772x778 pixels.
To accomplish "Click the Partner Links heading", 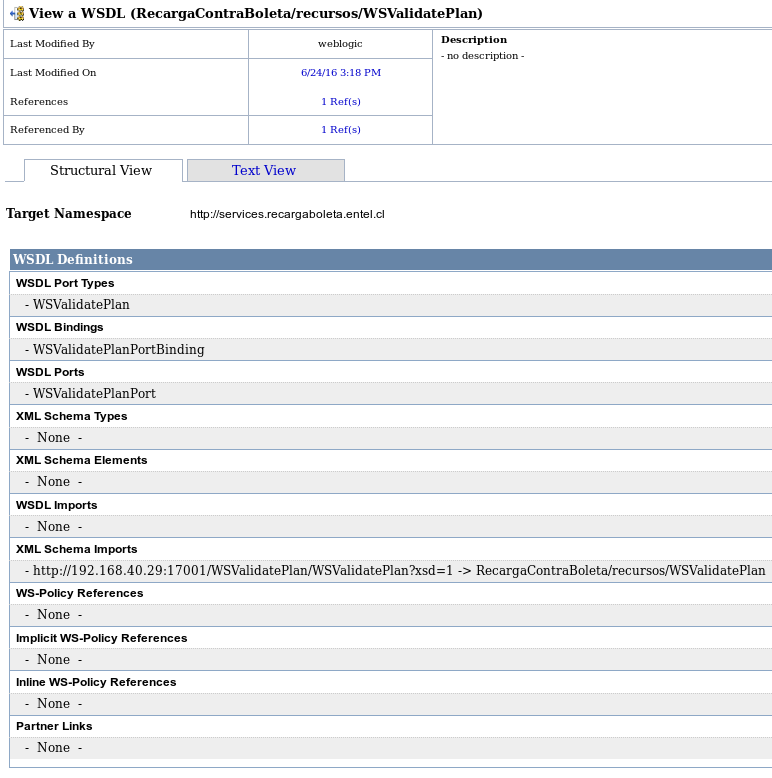I will [x=54, y=726].
